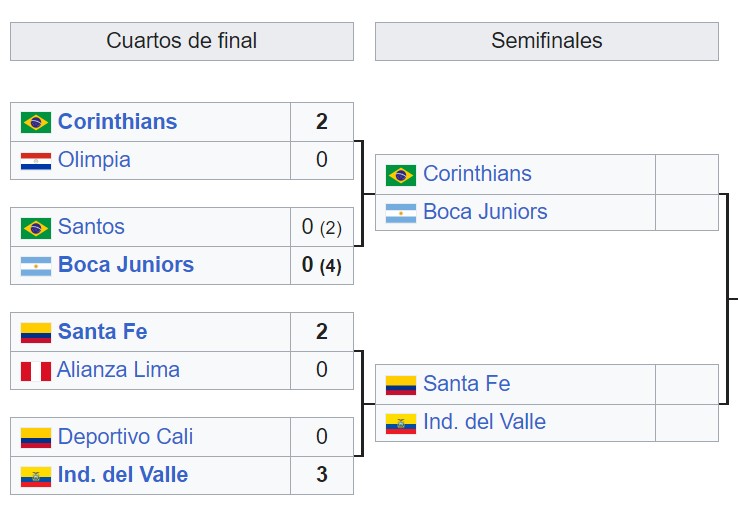Viewport: 738px width, 511px height.
Task: Open the Olimpia team link
Action: click(x=94, y=160)
